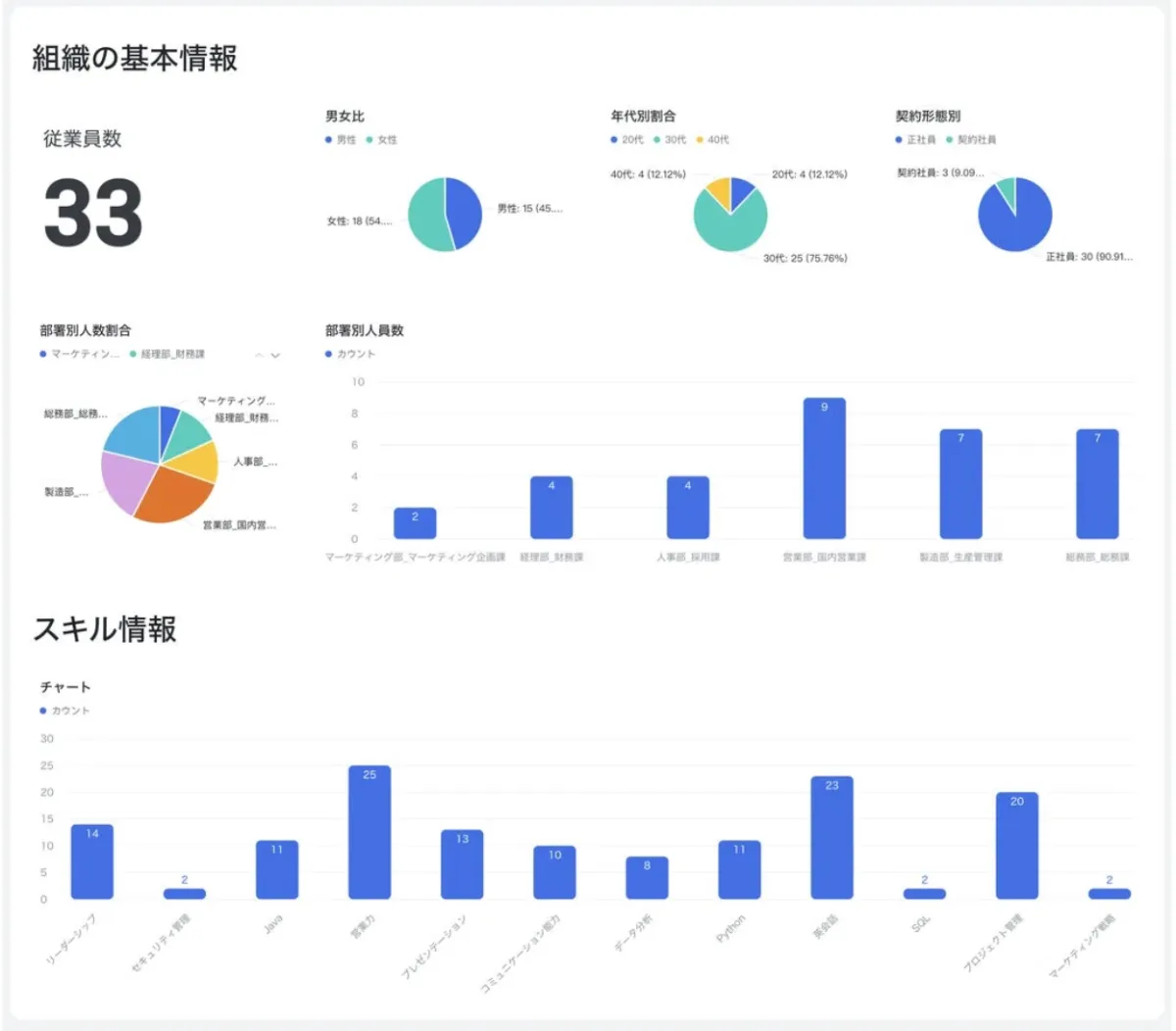1176x1031 pixels.
Task: Toggle カウント legend in 部署別人員数 chart
Action: point(355,355)
